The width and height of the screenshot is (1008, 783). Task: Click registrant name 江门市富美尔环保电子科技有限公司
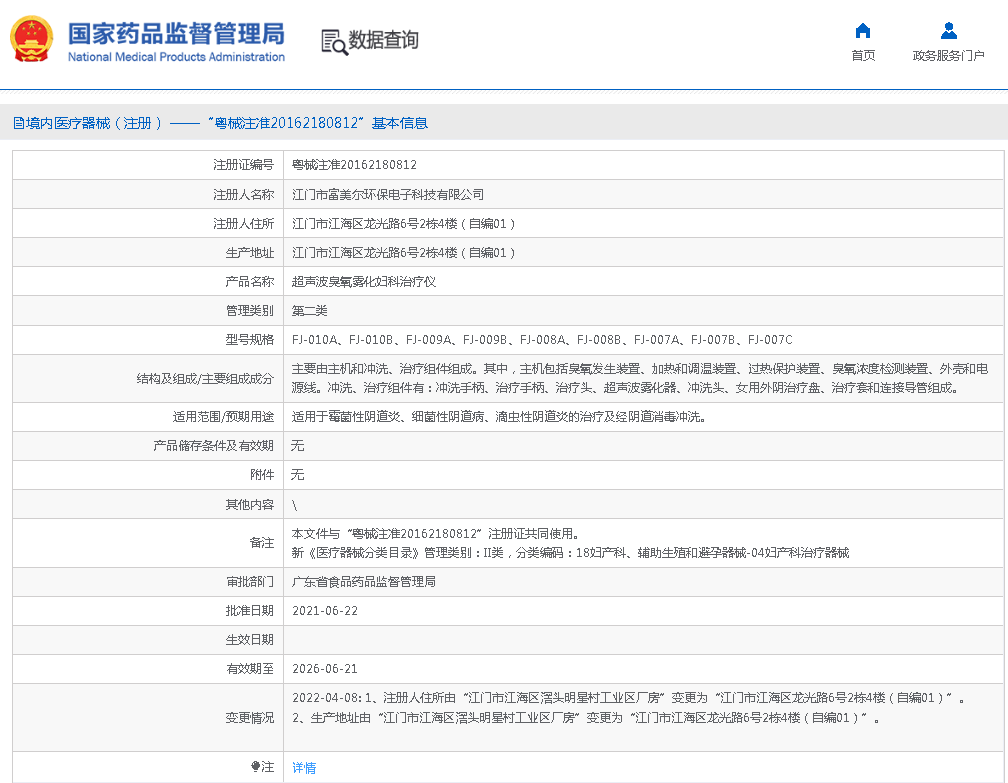pos(387,194)
